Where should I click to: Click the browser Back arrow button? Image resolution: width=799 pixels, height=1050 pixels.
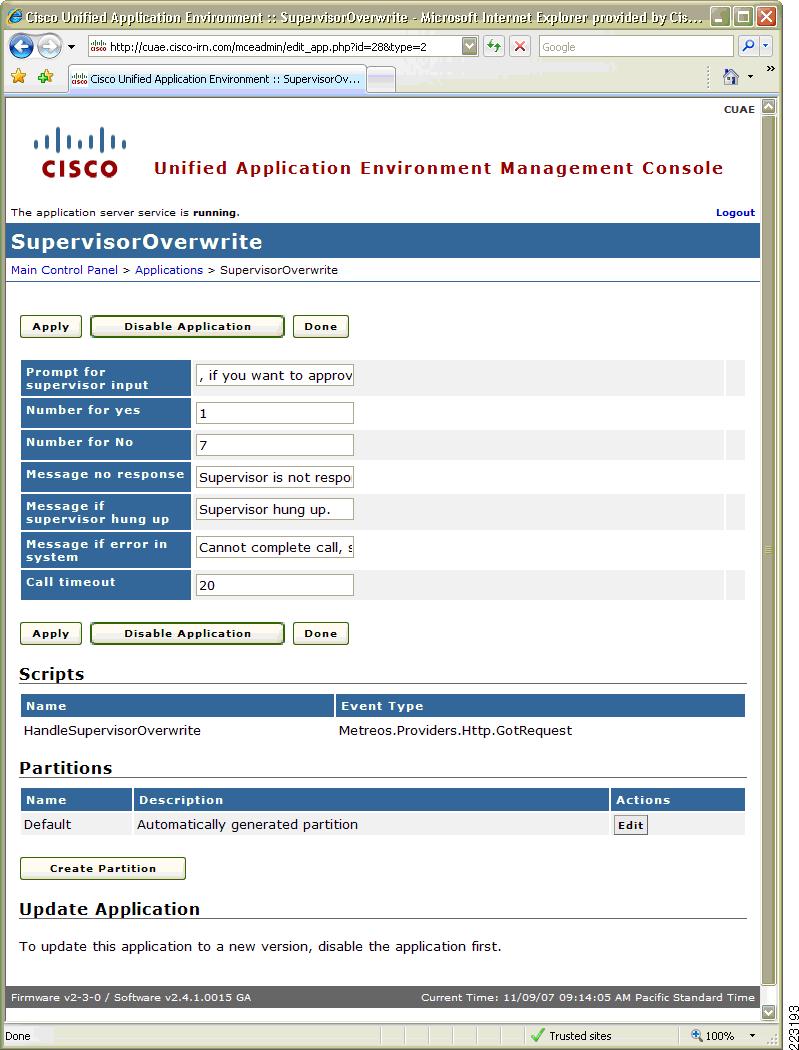[21, 46]
